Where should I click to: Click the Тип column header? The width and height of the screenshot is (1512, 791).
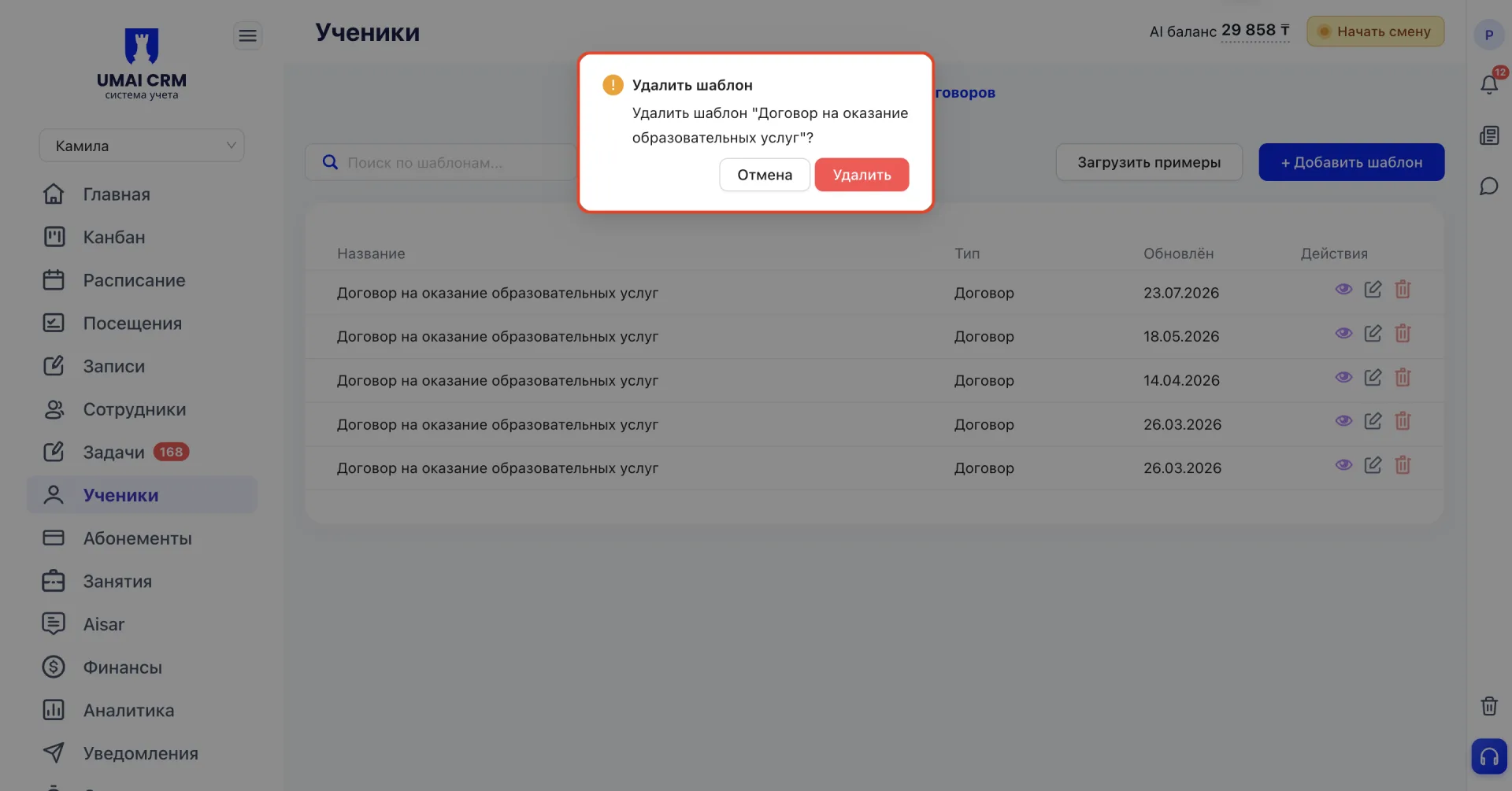967,253
